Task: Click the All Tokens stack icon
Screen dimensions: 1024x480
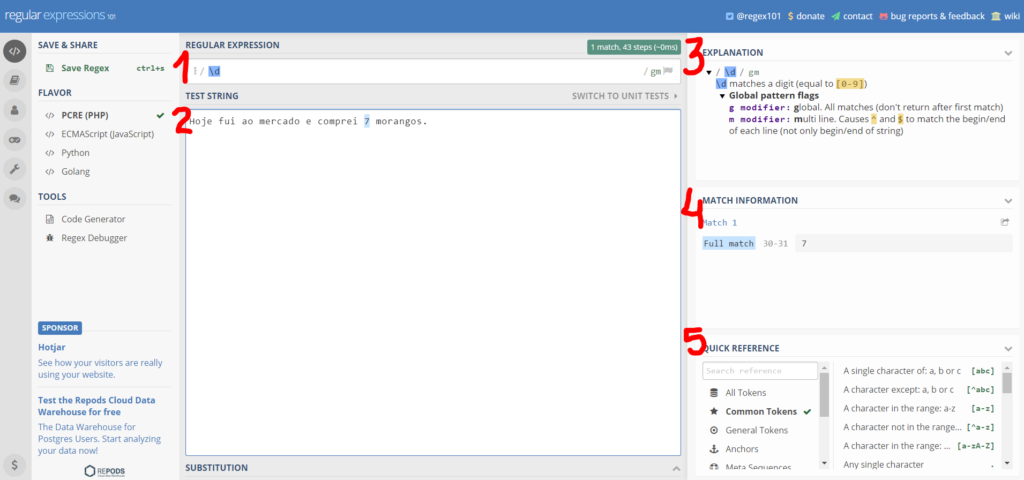Action: click(x=714, y=393)
